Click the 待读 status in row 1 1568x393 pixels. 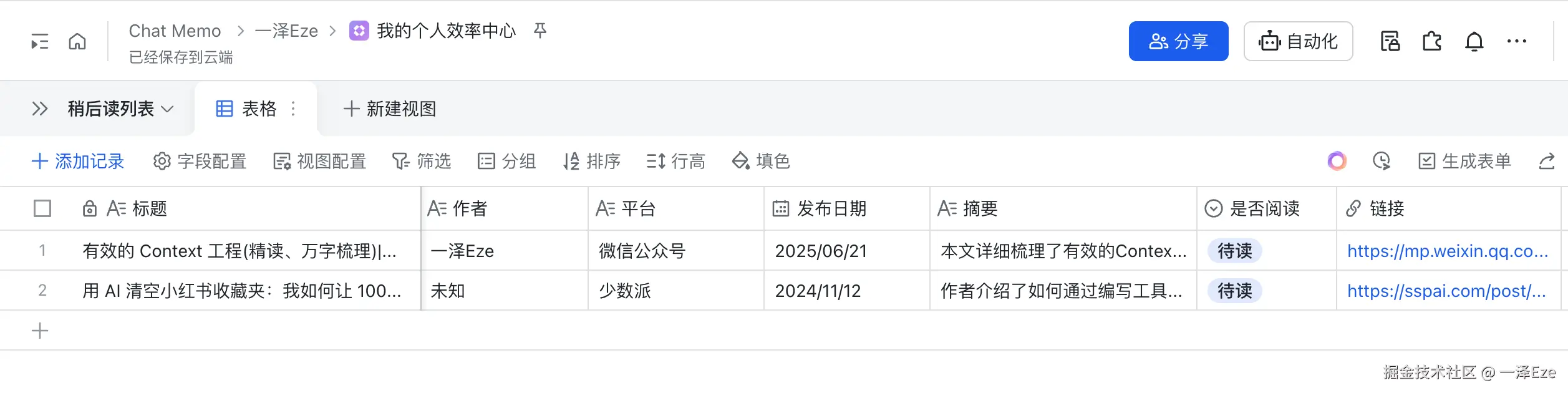(x=1234, y=251)
